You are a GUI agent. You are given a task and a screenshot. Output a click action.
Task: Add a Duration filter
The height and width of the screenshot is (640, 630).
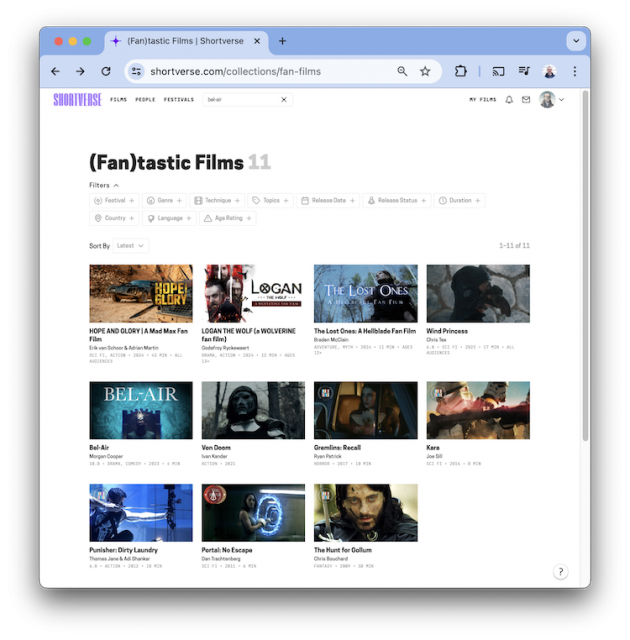pos(459,200)
